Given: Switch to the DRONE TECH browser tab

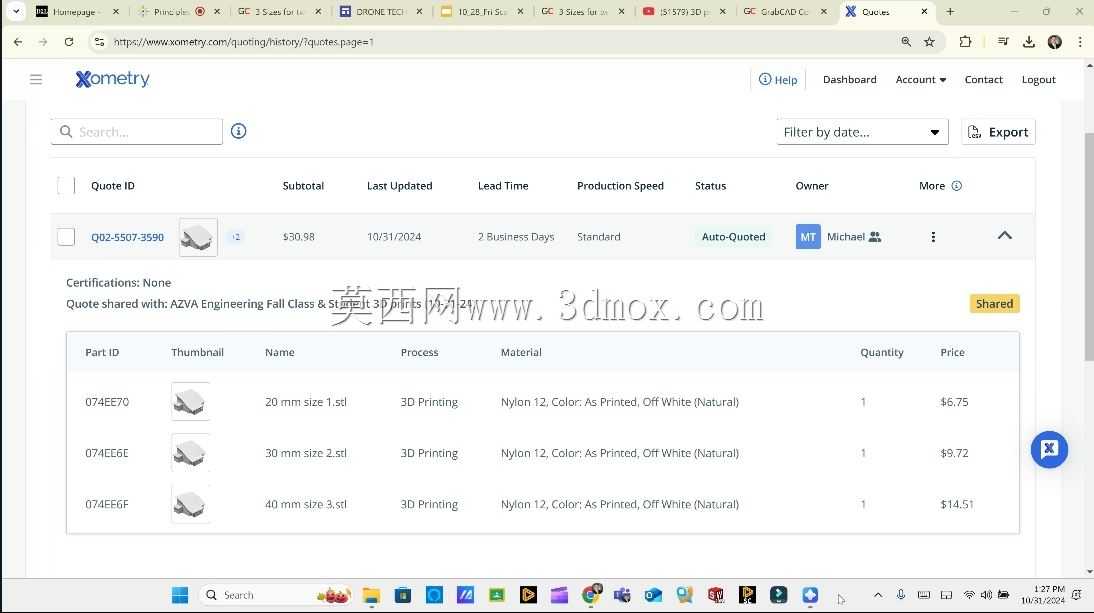Looking at the screenshot, I should [x=381, y=12].
